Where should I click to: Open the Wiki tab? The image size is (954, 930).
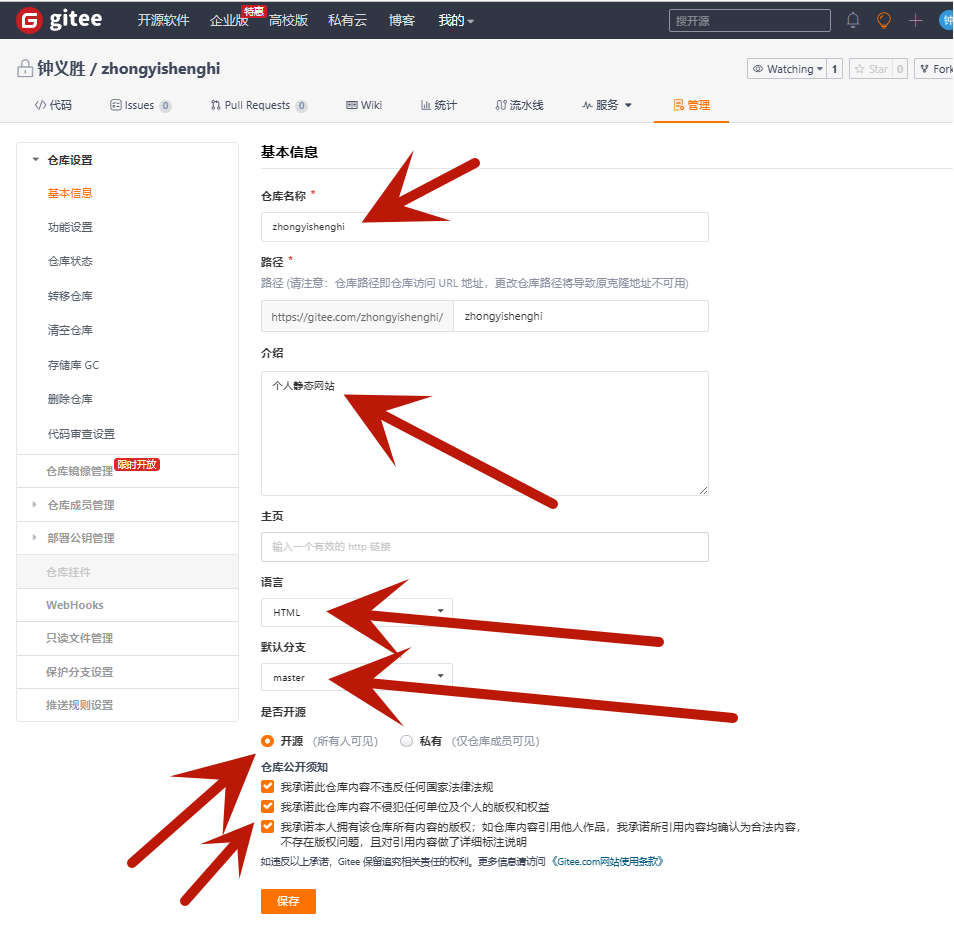[364, 105]
